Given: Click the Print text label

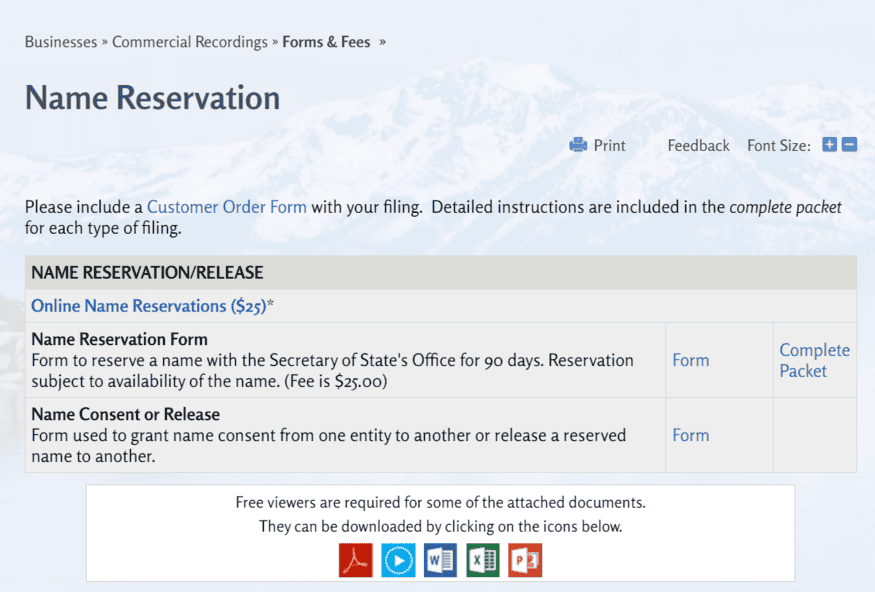Looking at the screenshot, I should (x=609, y=146).
